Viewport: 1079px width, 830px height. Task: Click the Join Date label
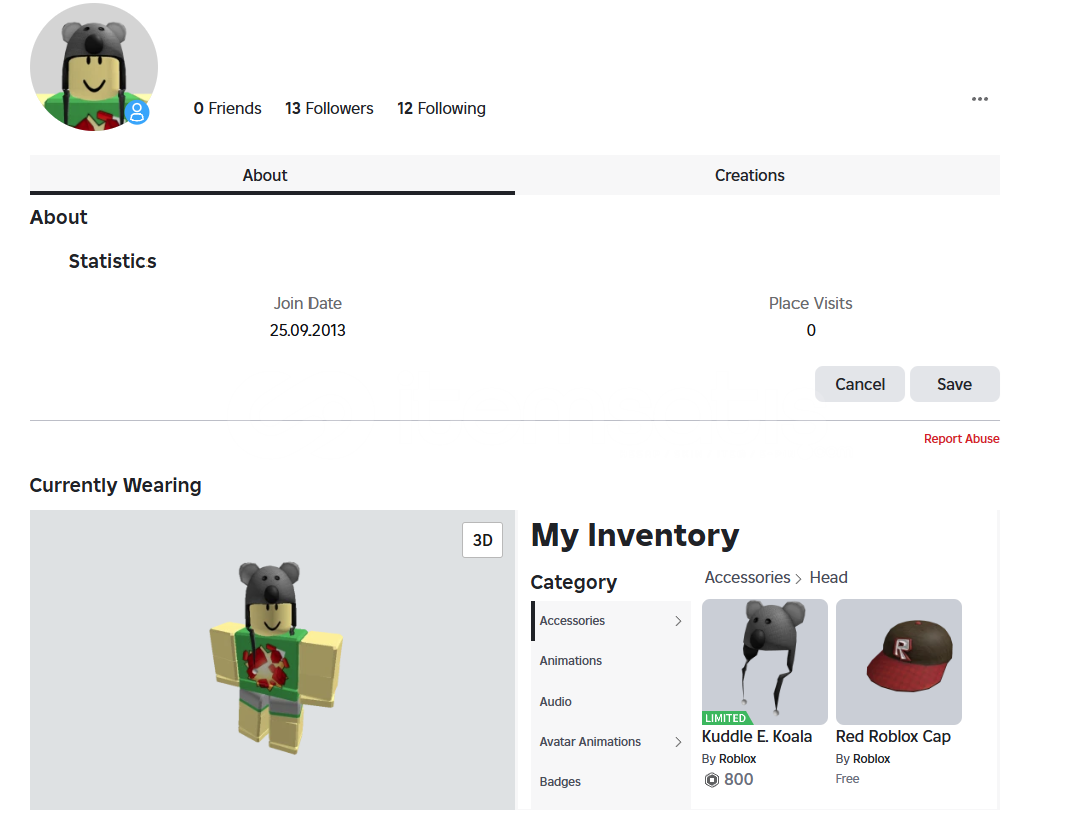click(x=308, y=304)
